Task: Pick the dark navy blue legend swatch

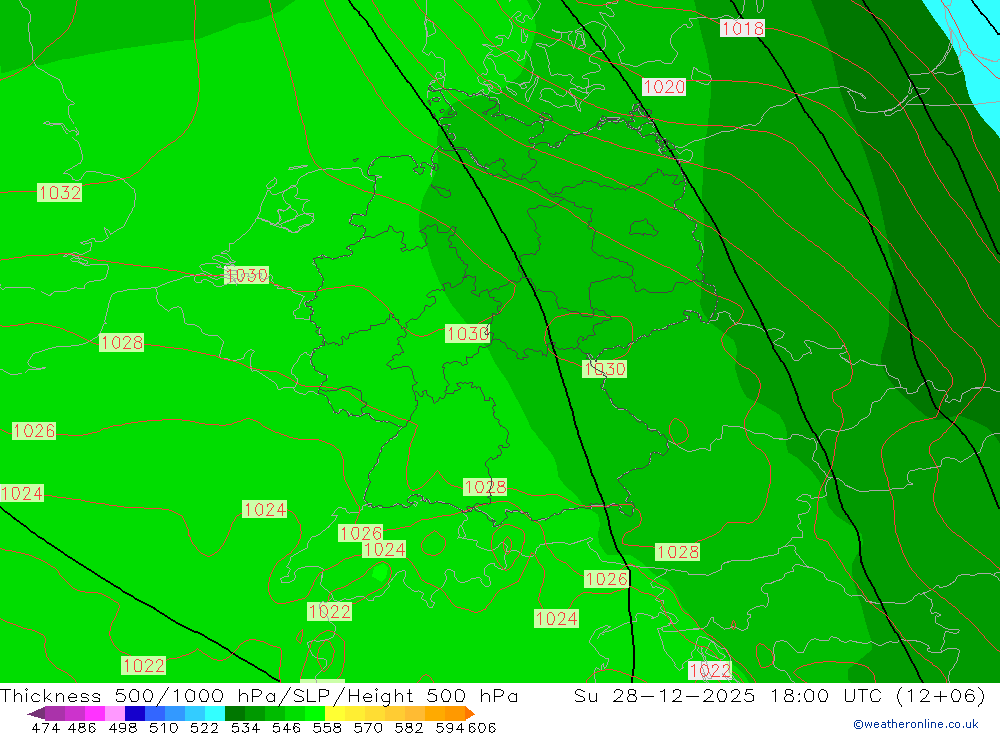Action: (135, 713)
